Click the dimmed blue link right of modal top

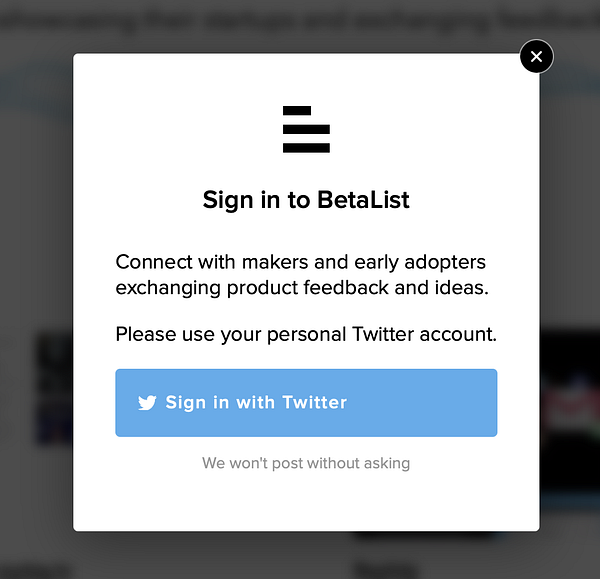[x=570, y=85]
